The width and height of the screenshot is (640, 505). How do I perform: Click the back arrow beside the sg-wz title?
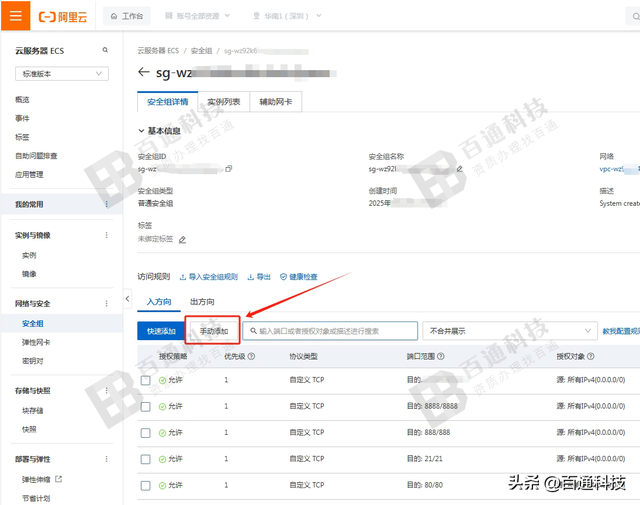tap(143, 72)
